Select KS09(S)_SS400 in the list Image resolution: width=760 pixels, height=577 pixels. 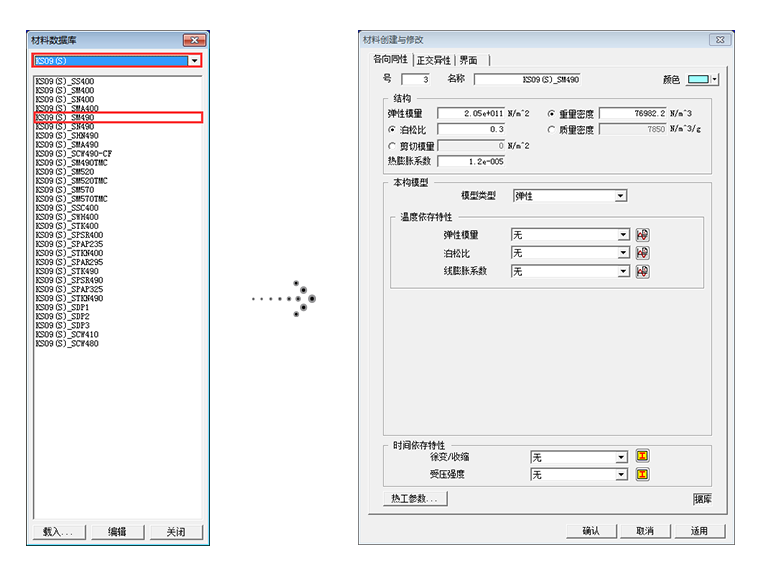click(x=64, y=81)
